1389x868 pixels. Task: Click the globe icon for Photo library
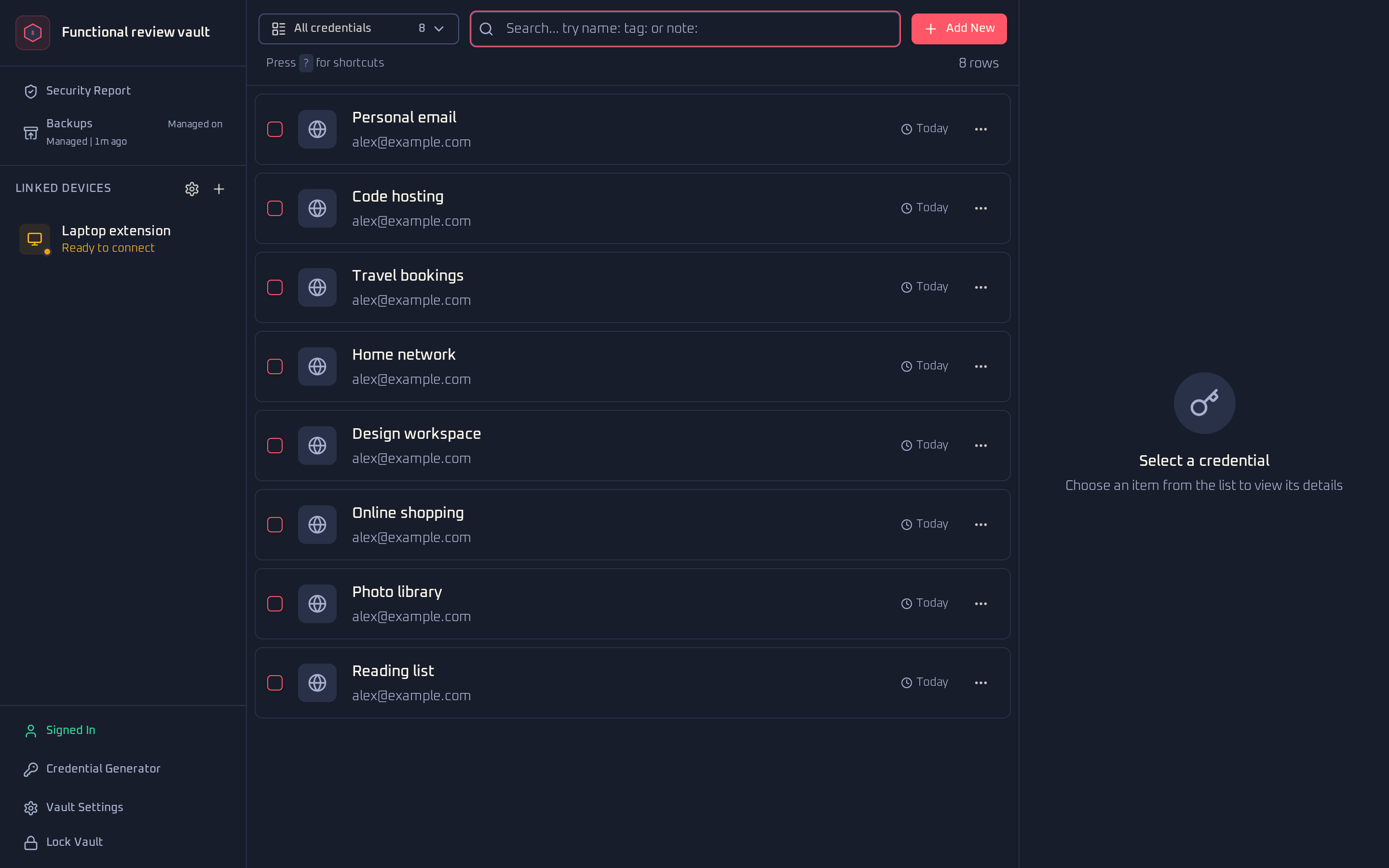point(317,604)
